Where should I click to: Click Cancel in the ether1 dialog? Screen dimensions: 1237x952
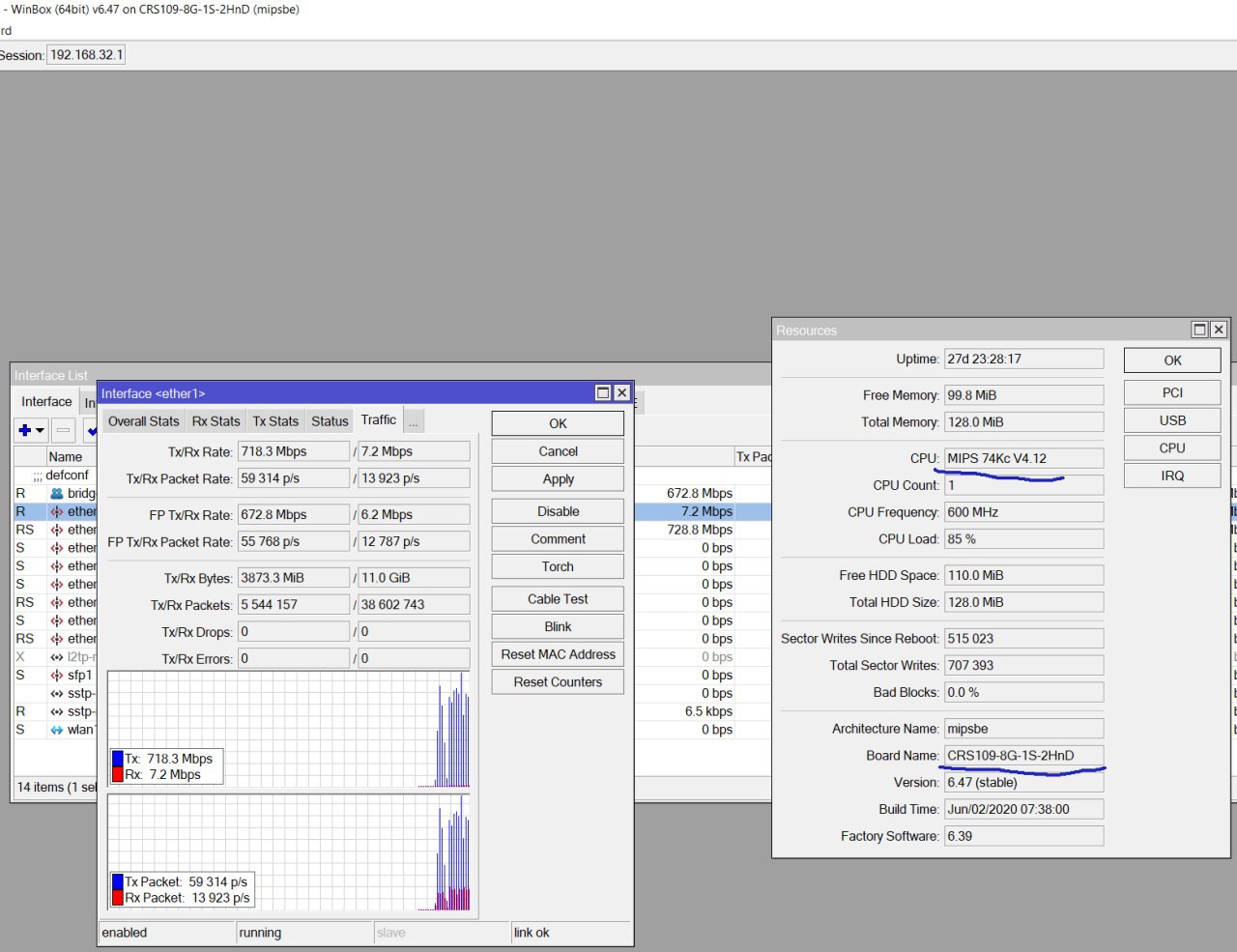pos(558,451)
